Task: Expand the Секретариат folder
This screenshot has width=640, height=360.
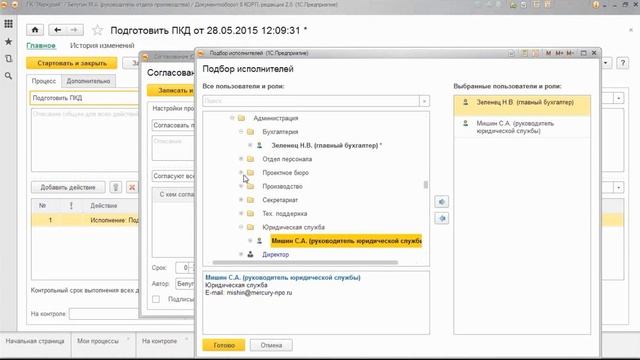Action: point(241,200)
